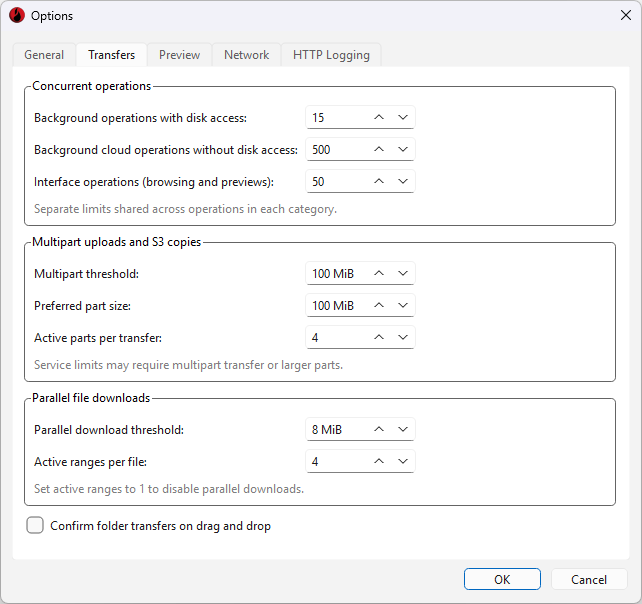The height and width of the screenshot is (604, 642).
Task: Open the Preview tab
Action: 179,55
